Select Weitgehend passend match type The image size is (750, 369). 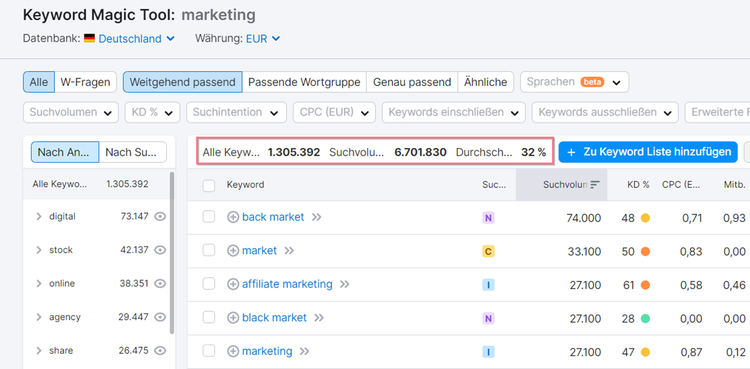(183, 82)
